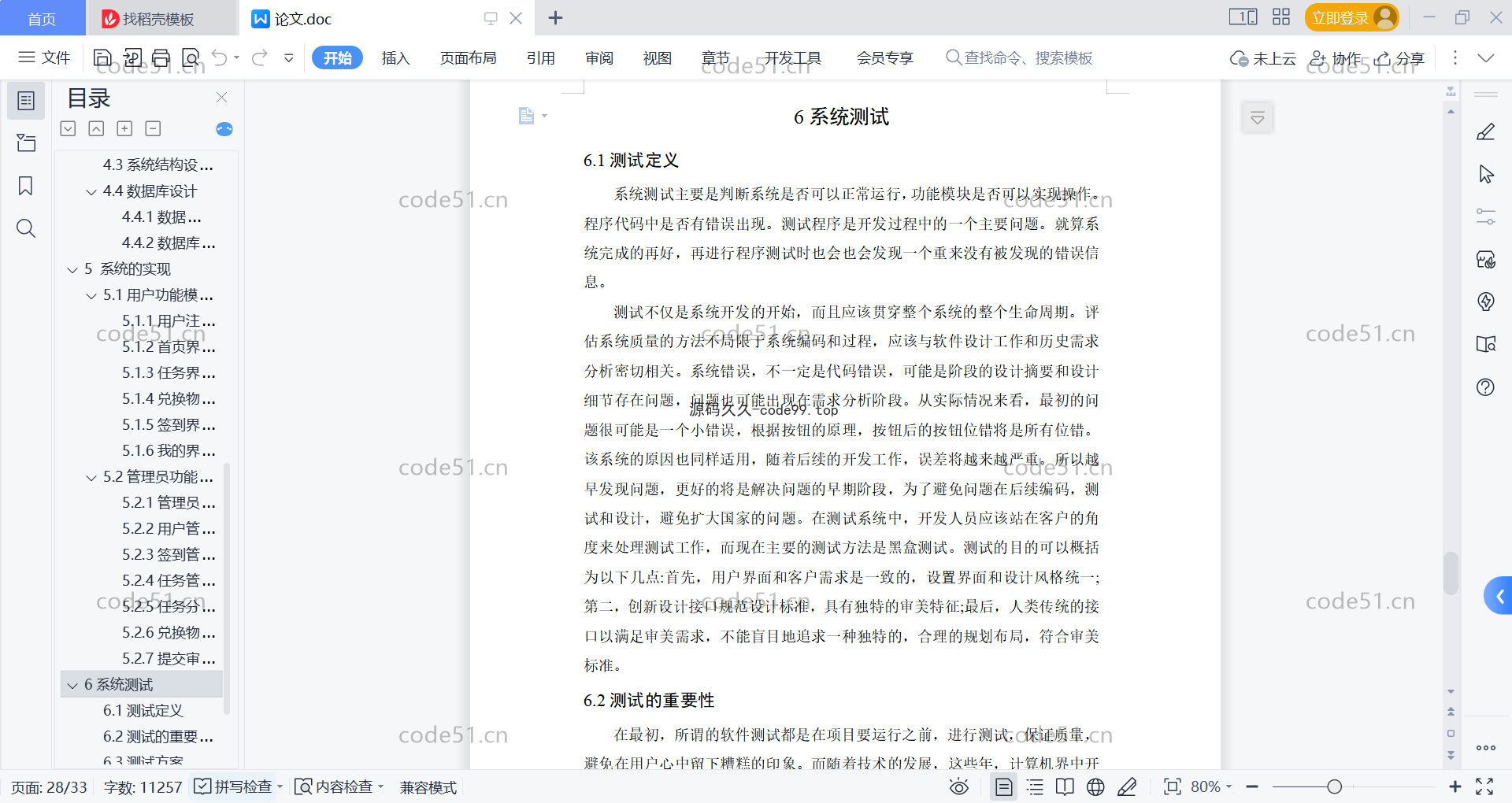
Task: Open the 会员专享 tab
Action: coord(884,57)
